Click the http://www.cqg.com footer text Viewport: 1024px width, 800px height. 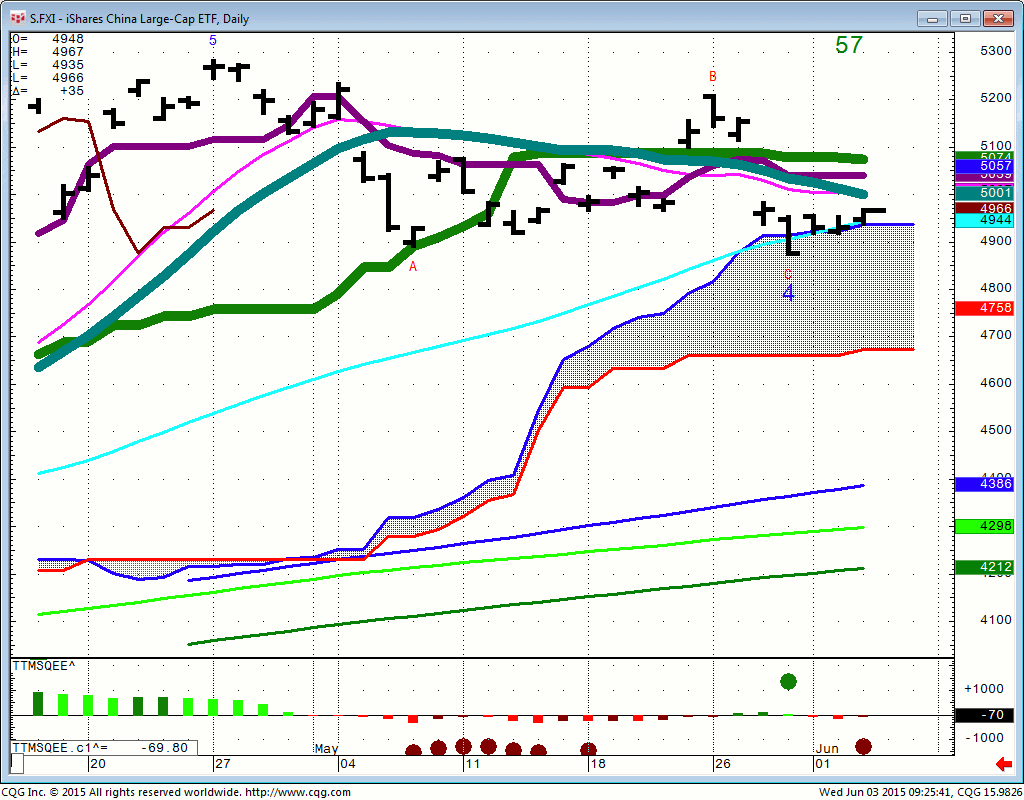click(298, 792)
